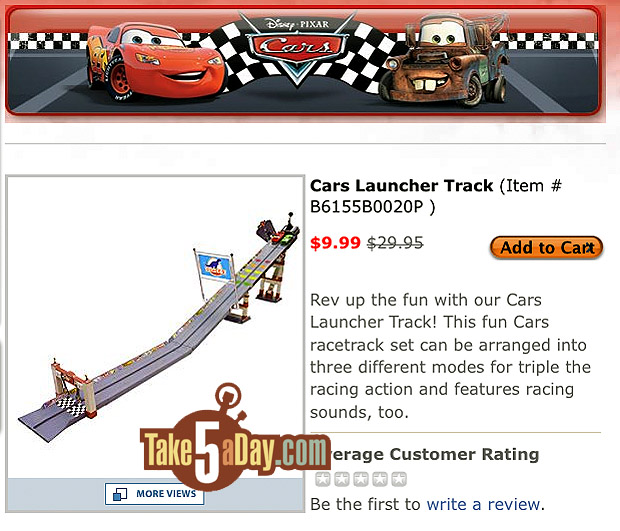Select the first rating star
Image resolution: width=620 pixels, height=531 pixels.
pos(323,479)
